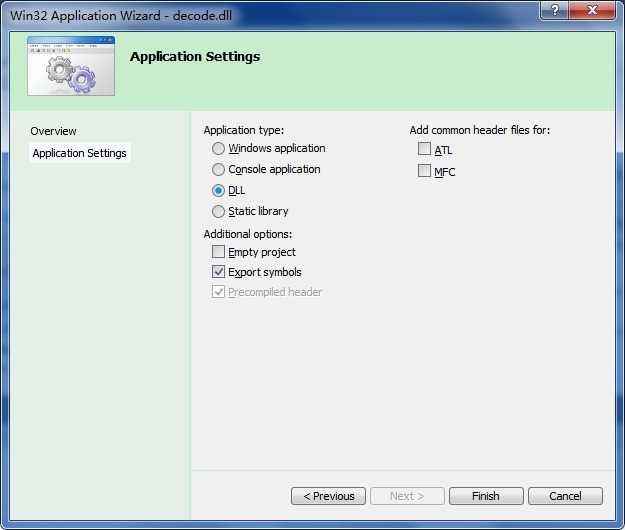Click Finish to create the project
625x530 pixels.
pos(486,496)
